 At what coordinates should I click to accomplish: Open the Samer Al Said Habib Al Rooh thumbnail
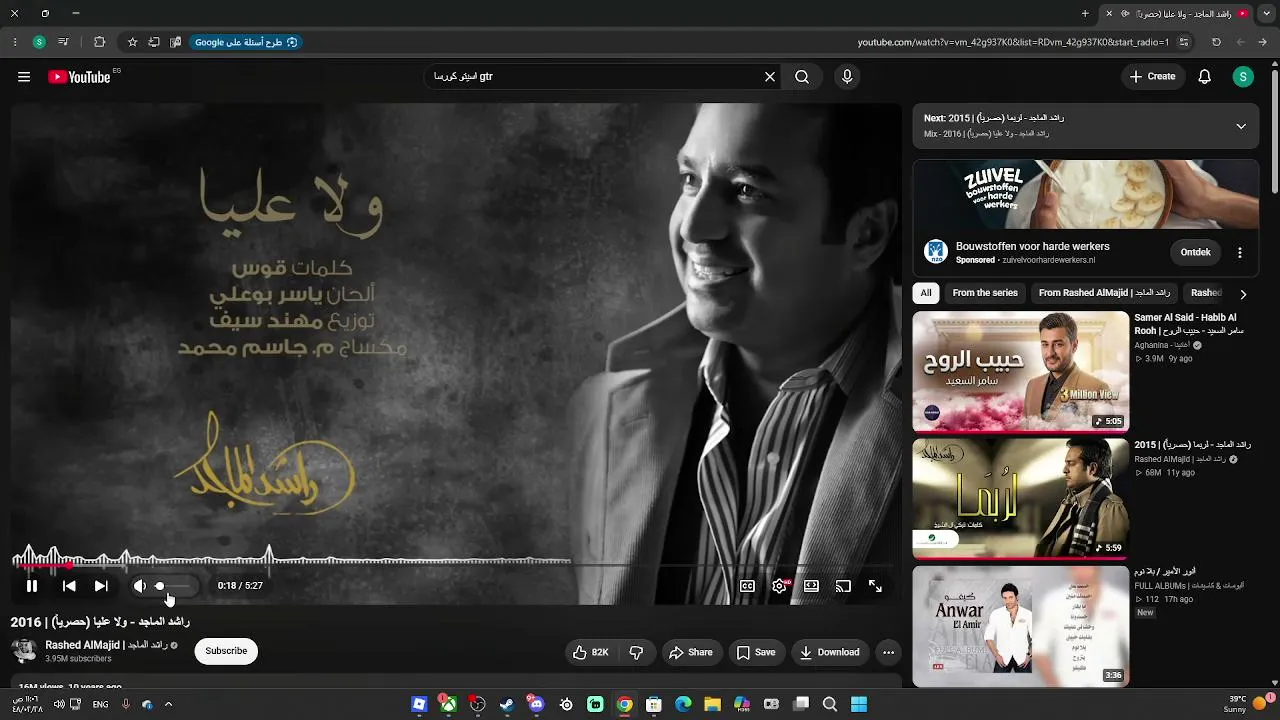[x=1021, y=371]
